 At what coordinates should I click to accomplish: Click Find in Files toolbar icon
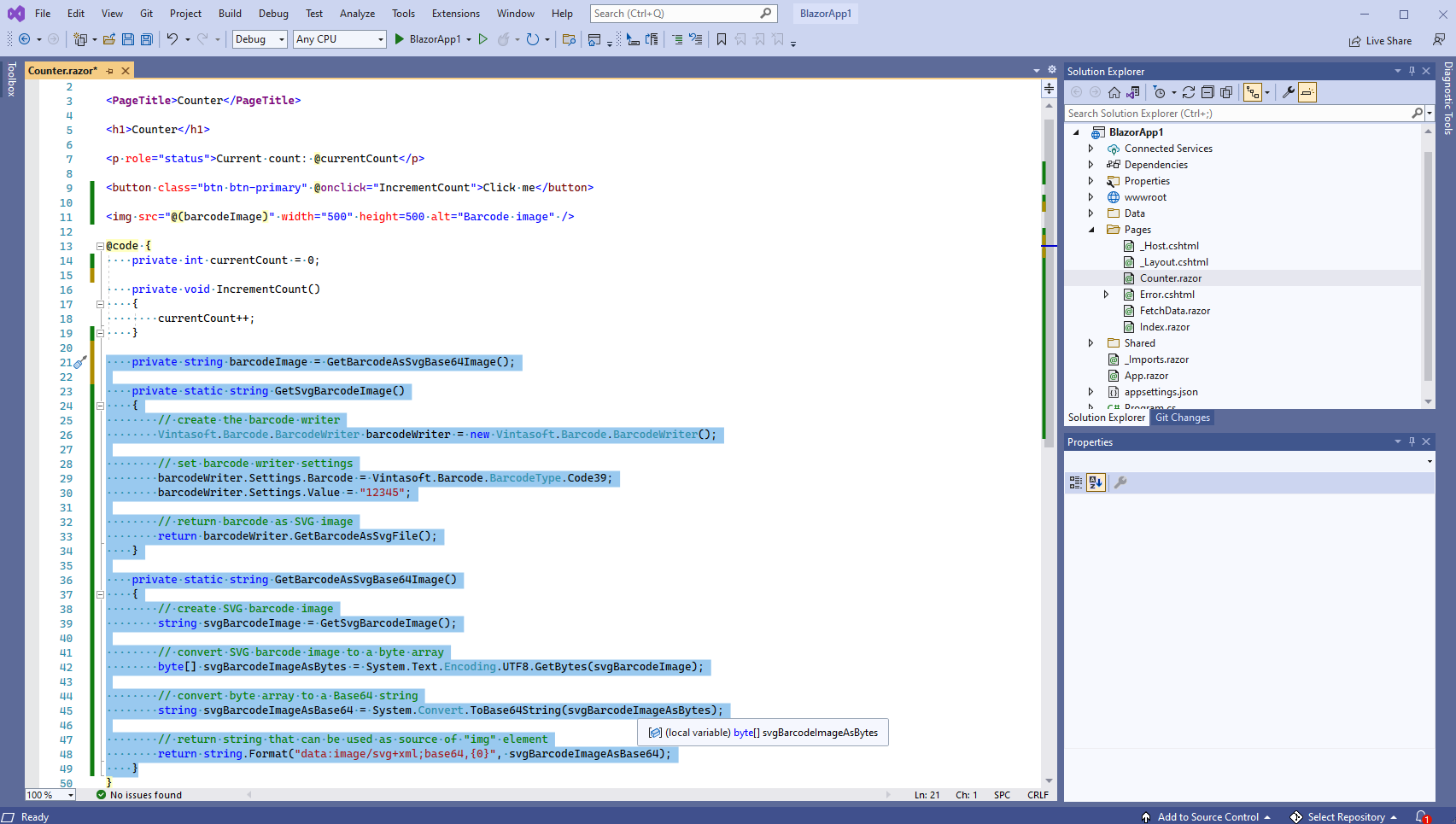point(569,39)
